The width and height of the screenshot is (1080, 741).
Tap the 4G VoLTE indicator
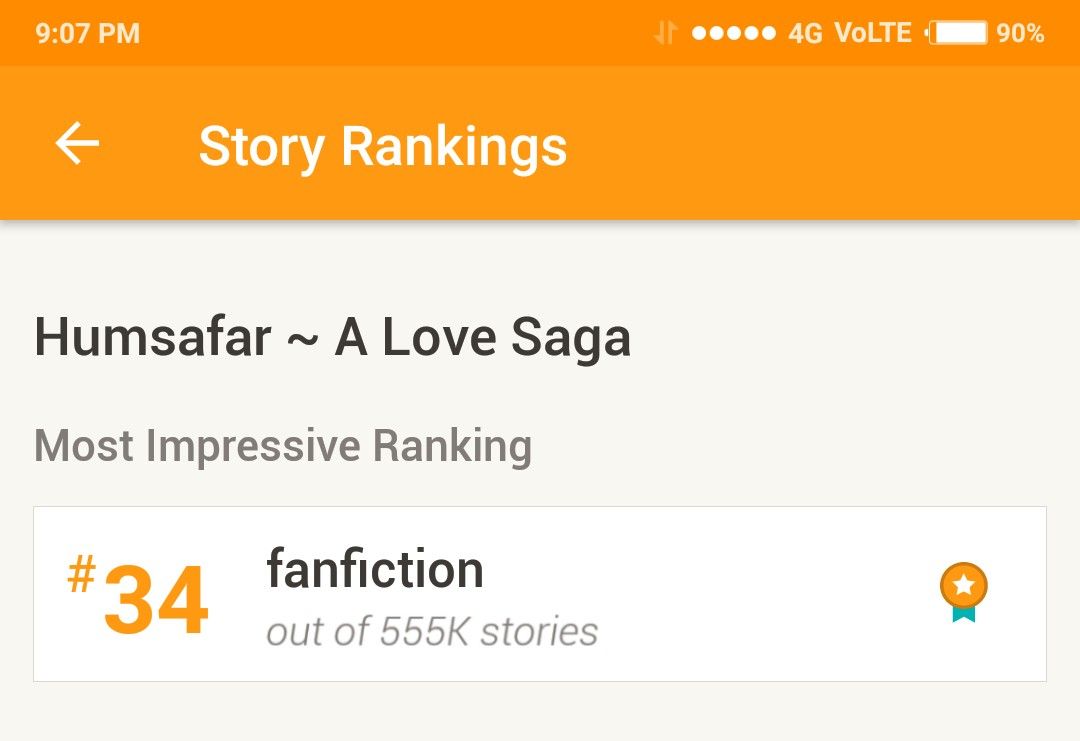point(849,32)
